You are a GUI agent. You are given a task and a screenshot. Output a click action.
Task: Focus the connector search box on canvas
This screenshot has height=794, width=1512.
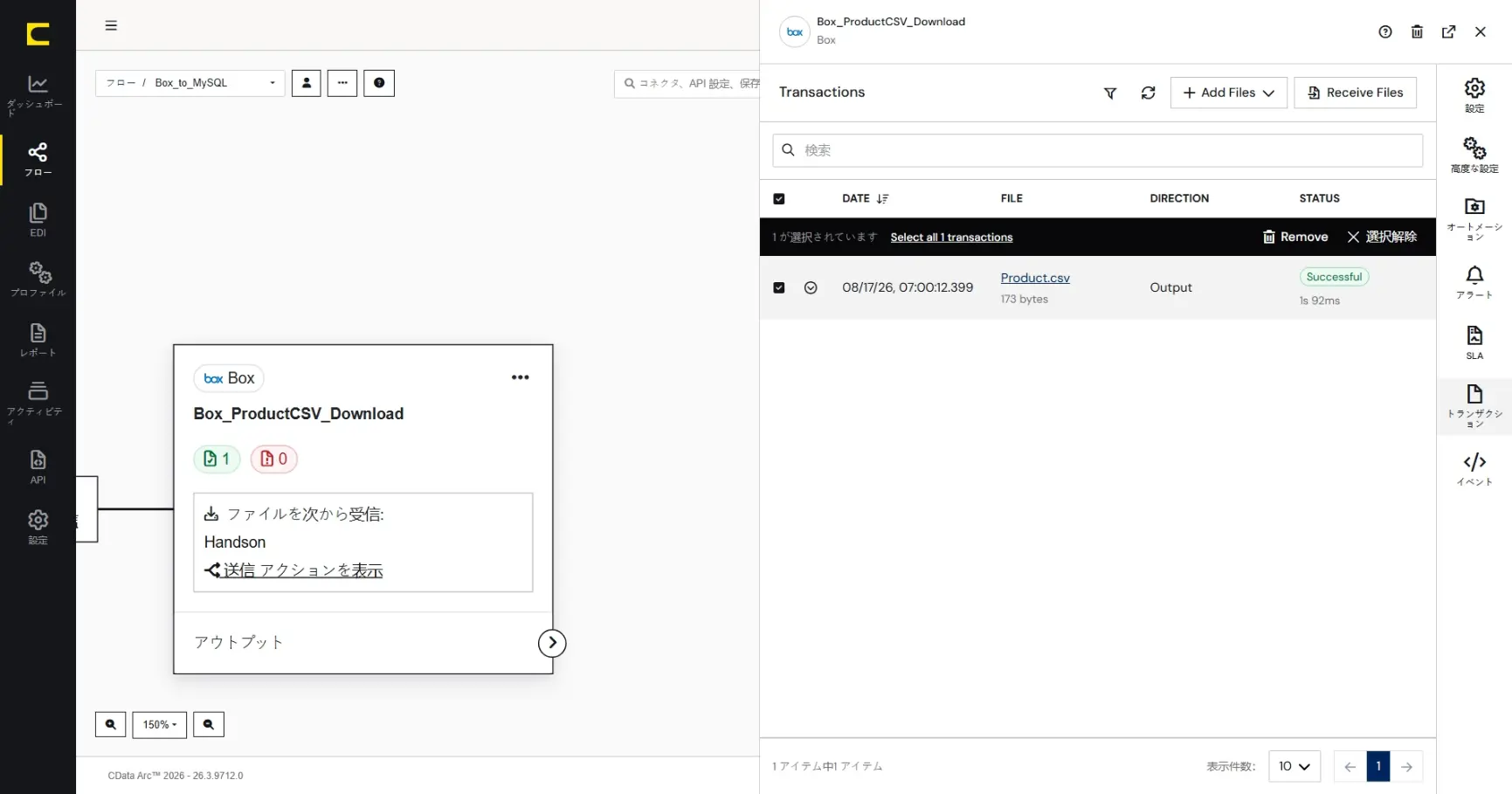tap(687, 84)
